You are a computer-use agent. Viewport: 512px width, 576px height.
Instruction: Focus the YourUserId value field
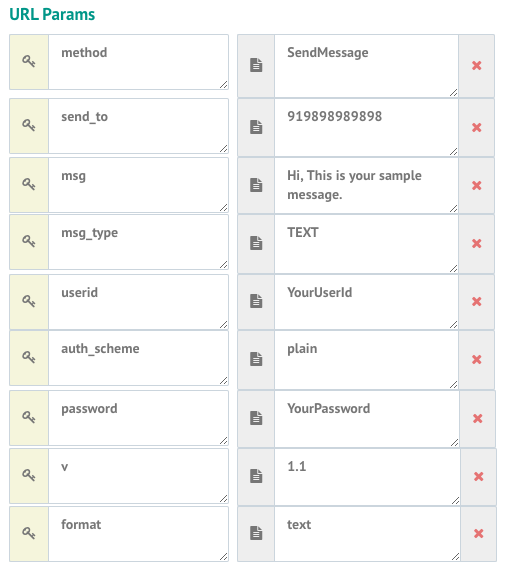tap(366, 302)
